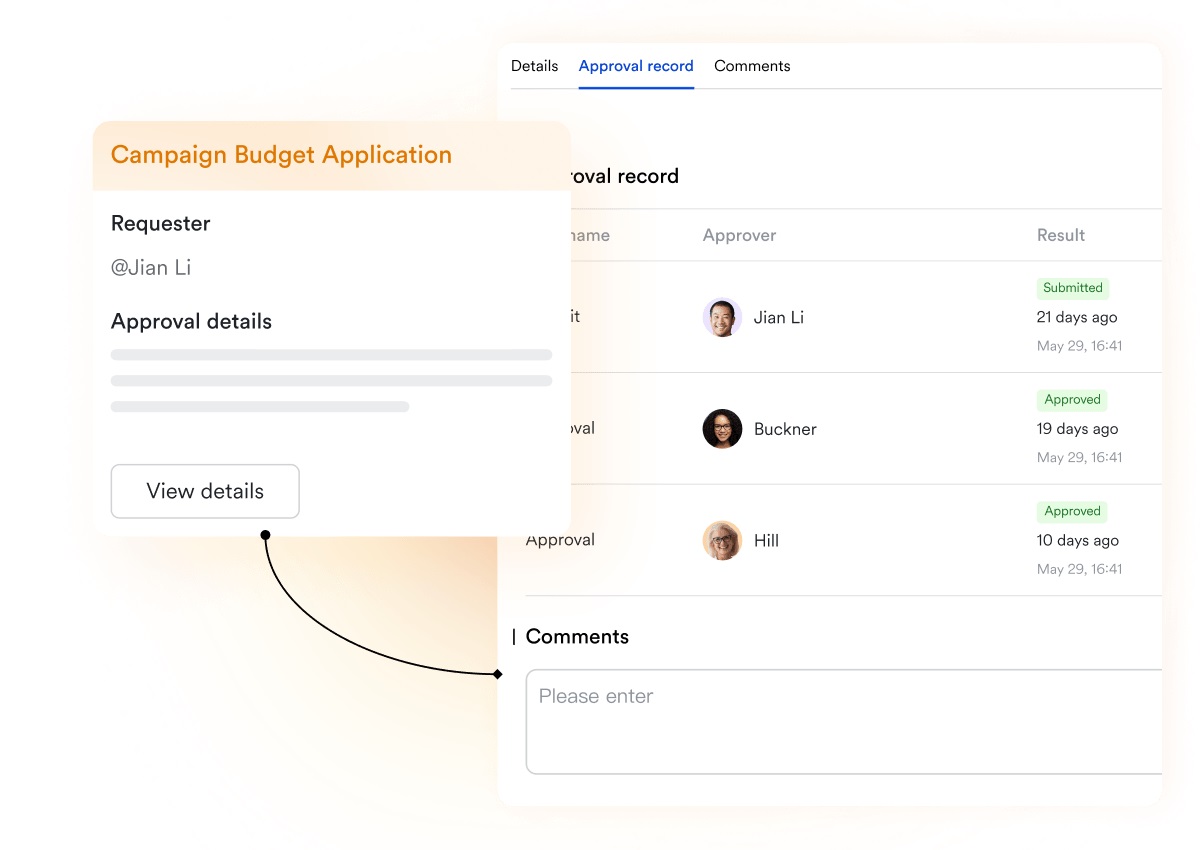Click the Hill approver name
The image size is (1200, 850).
coord(766,541)
